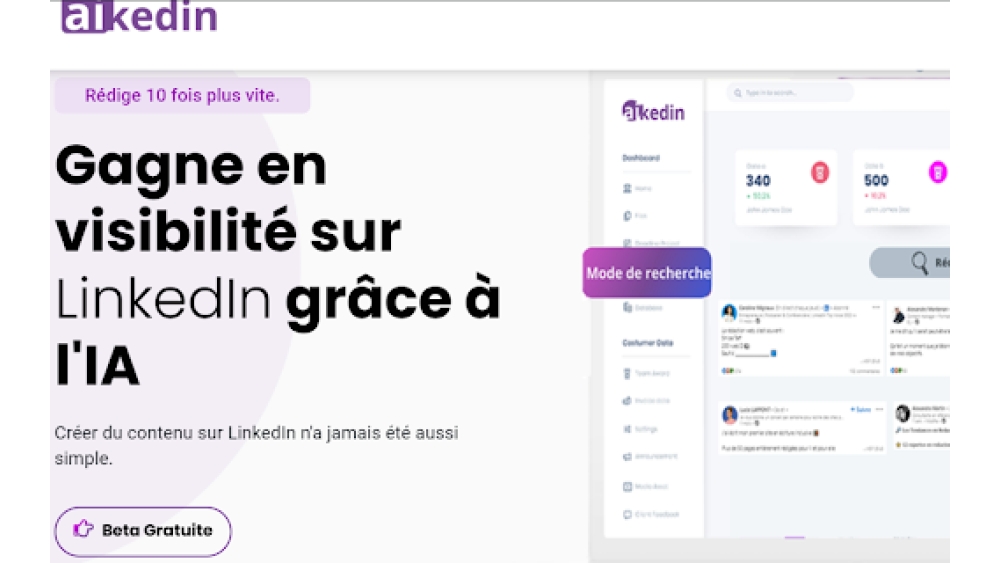This screenshot has height=563, width=1000.
Task: Open the Settings item in the sidebar
Action: pos(640,428)
